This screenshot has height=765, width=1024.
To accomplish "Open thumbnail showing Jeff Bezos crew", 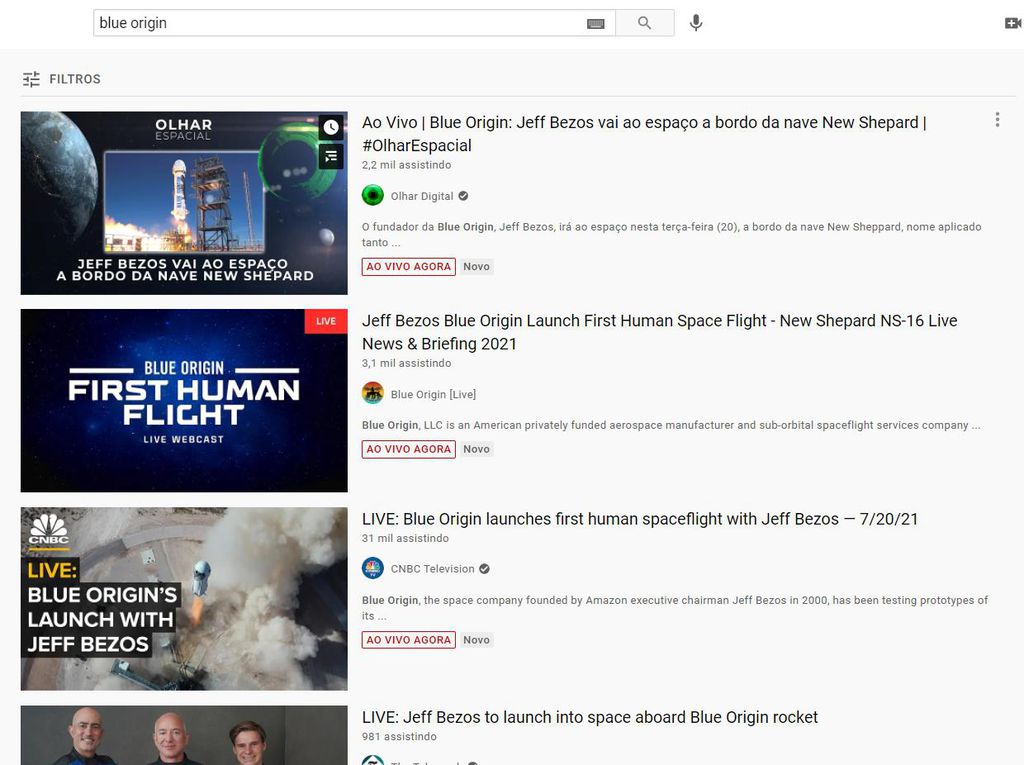I will [184, 735].
